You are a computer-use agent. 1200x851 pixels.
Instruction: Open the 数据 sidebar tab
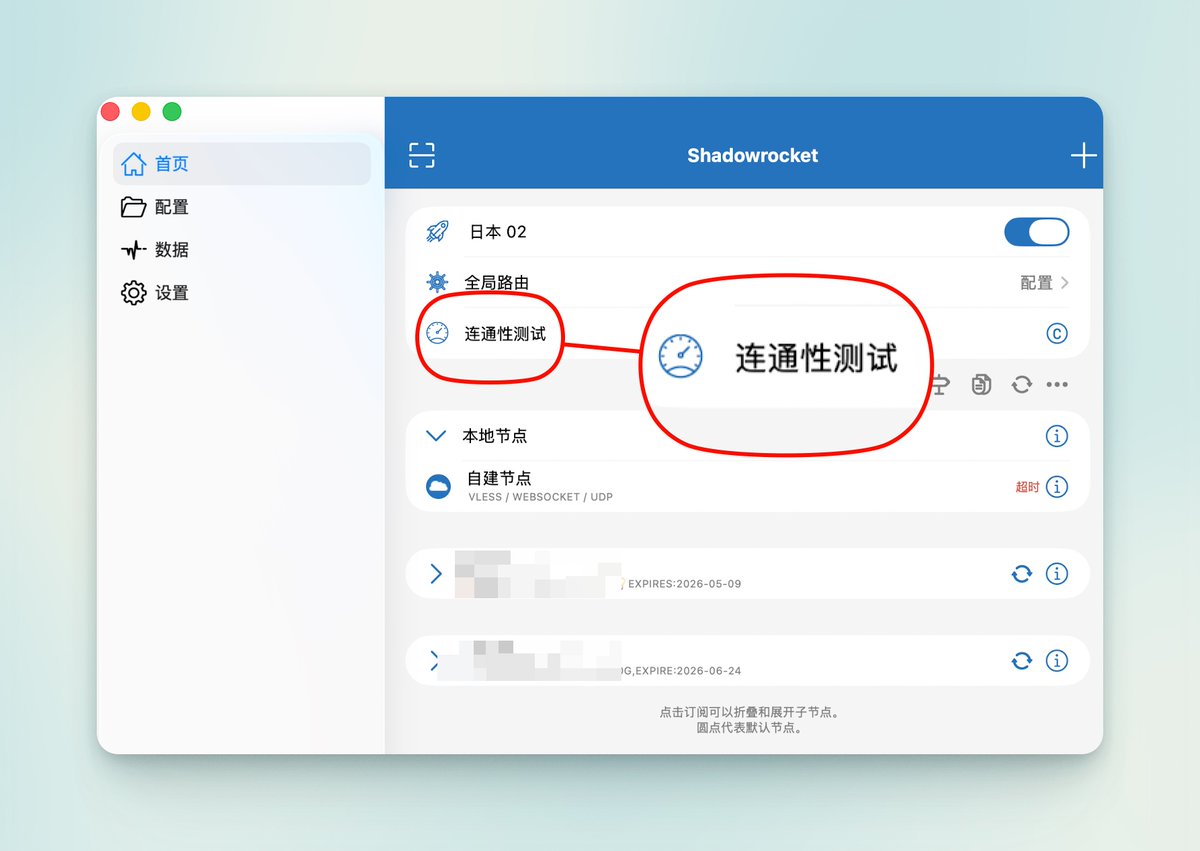pos(242,250)
